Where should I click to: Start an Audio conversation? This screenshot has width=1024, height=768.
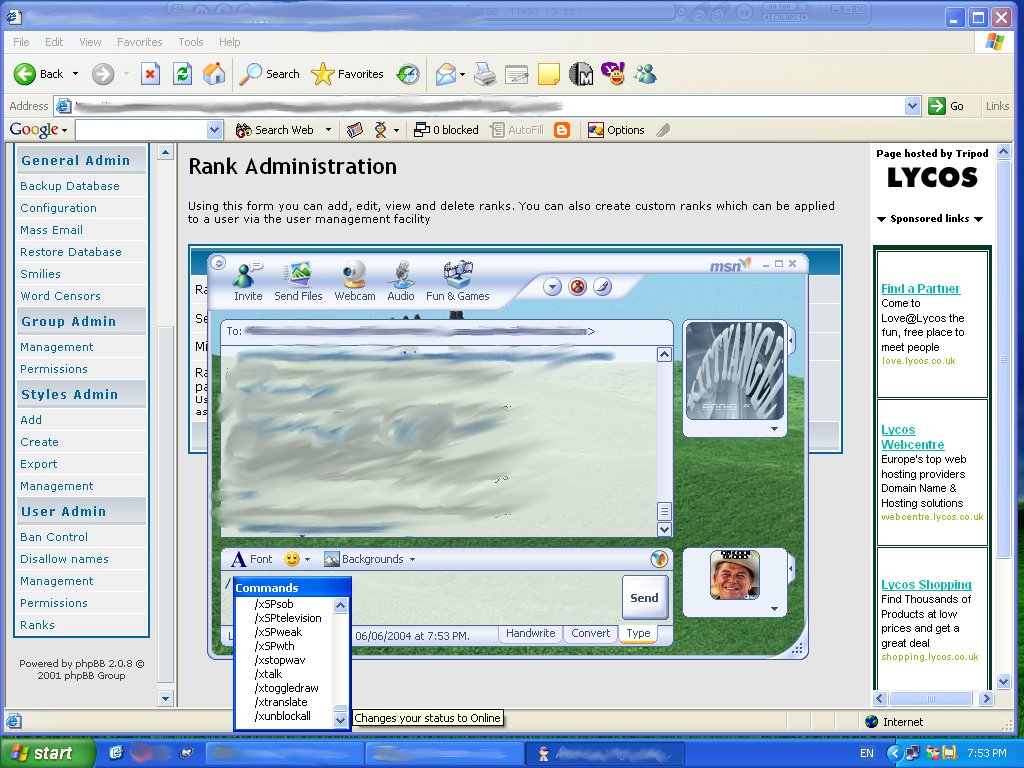pos(401,280)
